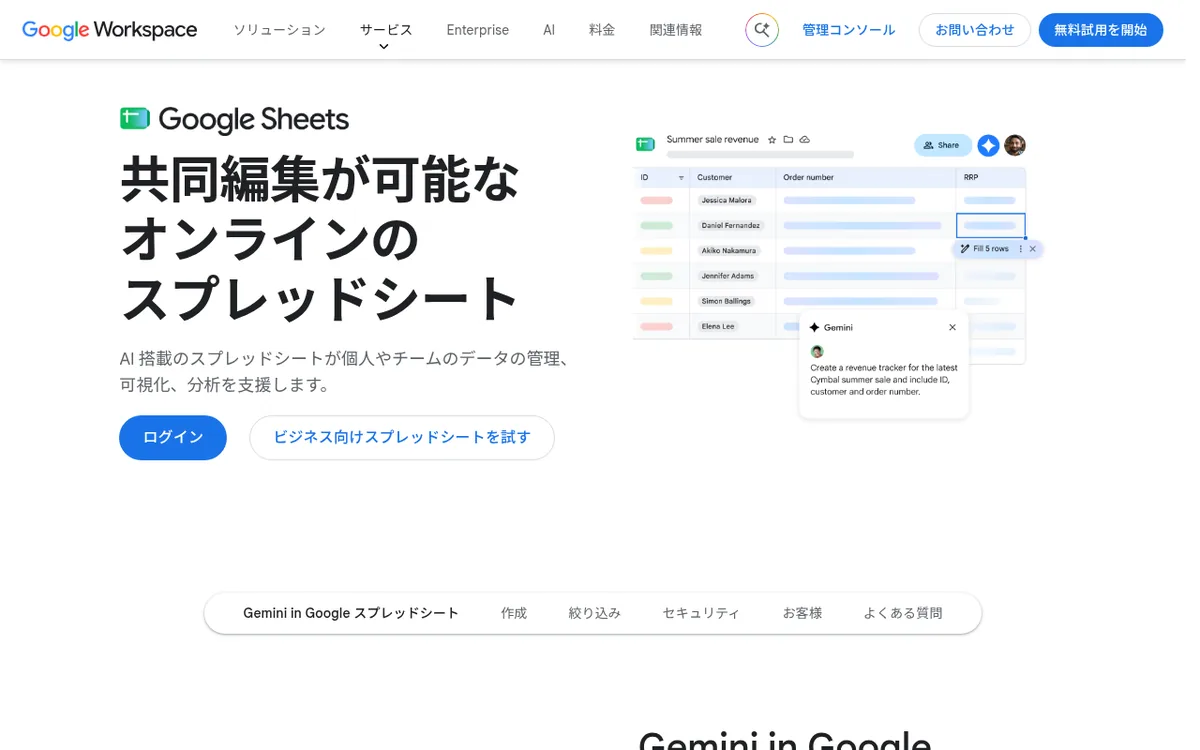Go to the AI navigation item
This screenshot has height=750, width=1200.
coord(549,30)
